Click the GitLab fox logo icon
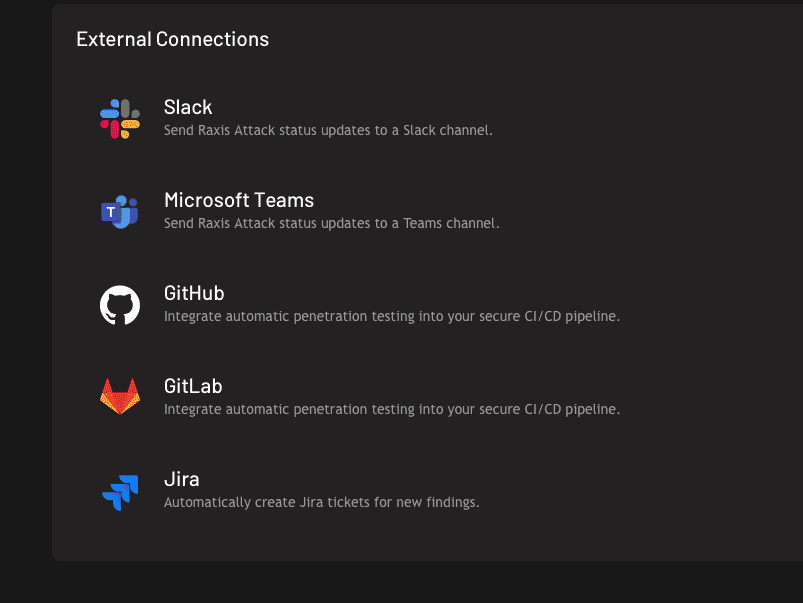Image resolution: width=803 pixels, height=603 pixels. [x=120, y=397]
